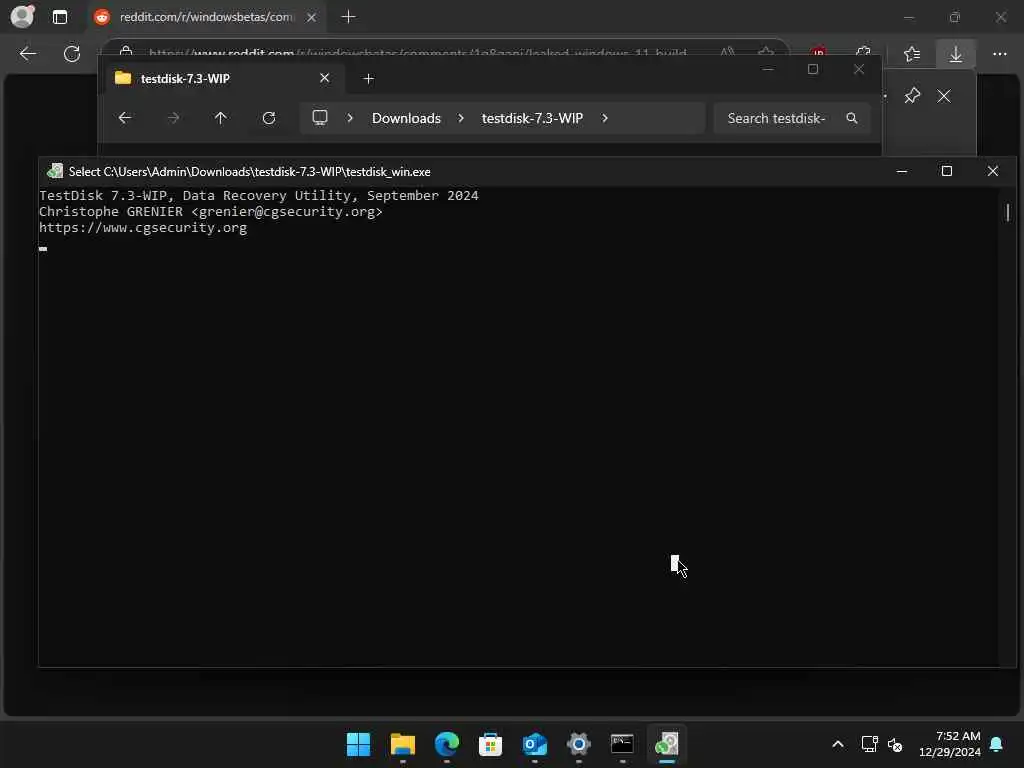The height and width of the screenshot is (768, 1024).
Task: Open Microsoft Store from the taskbar
Action: tap(490, 744)
